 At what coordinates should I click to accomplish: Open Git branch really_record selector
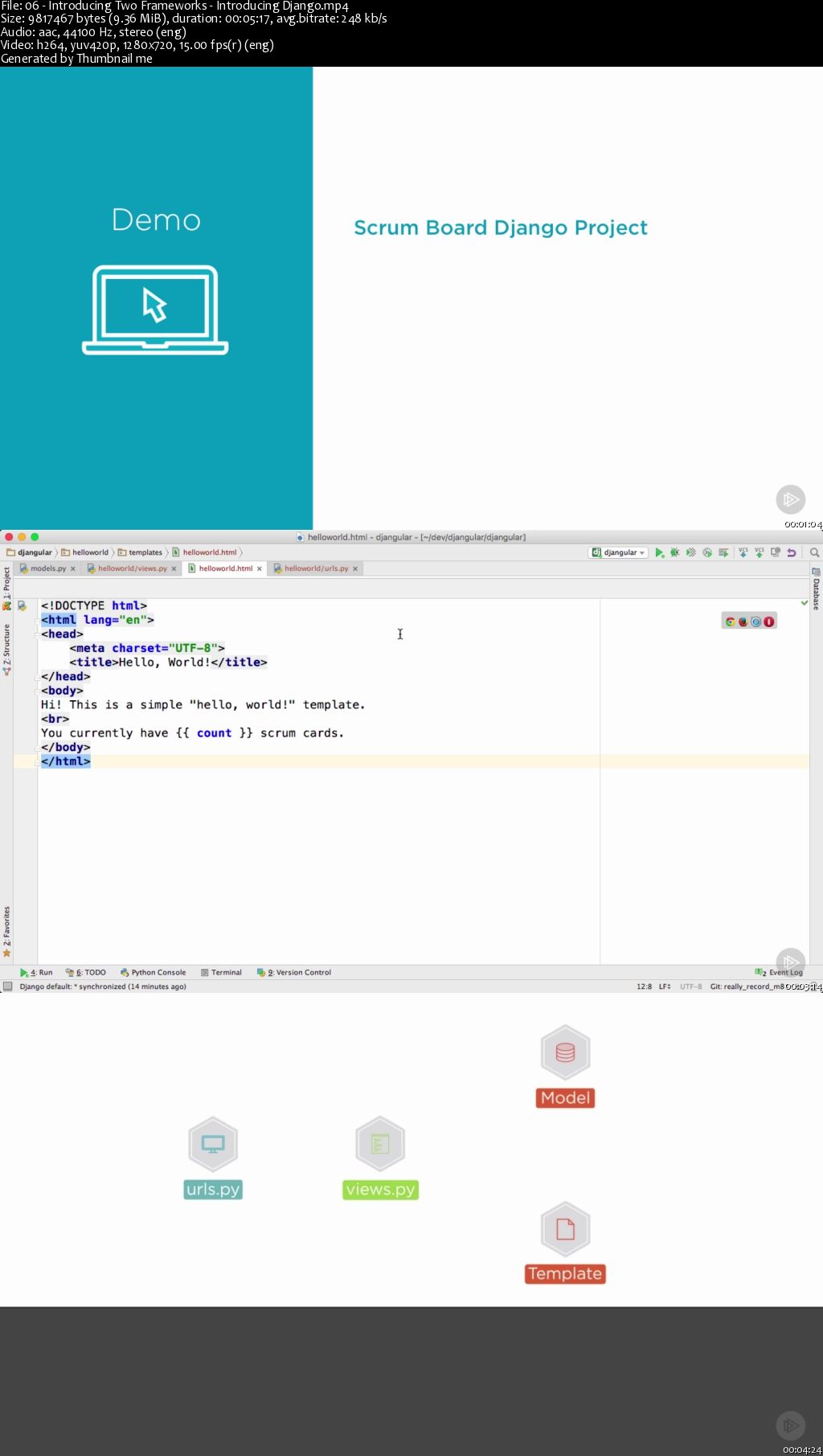(x=747, y=986)
